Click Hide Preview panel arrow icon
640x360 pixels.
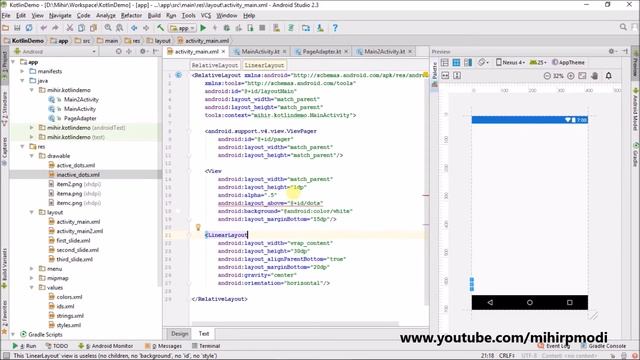pyautogui.click(x=625, y=51)
